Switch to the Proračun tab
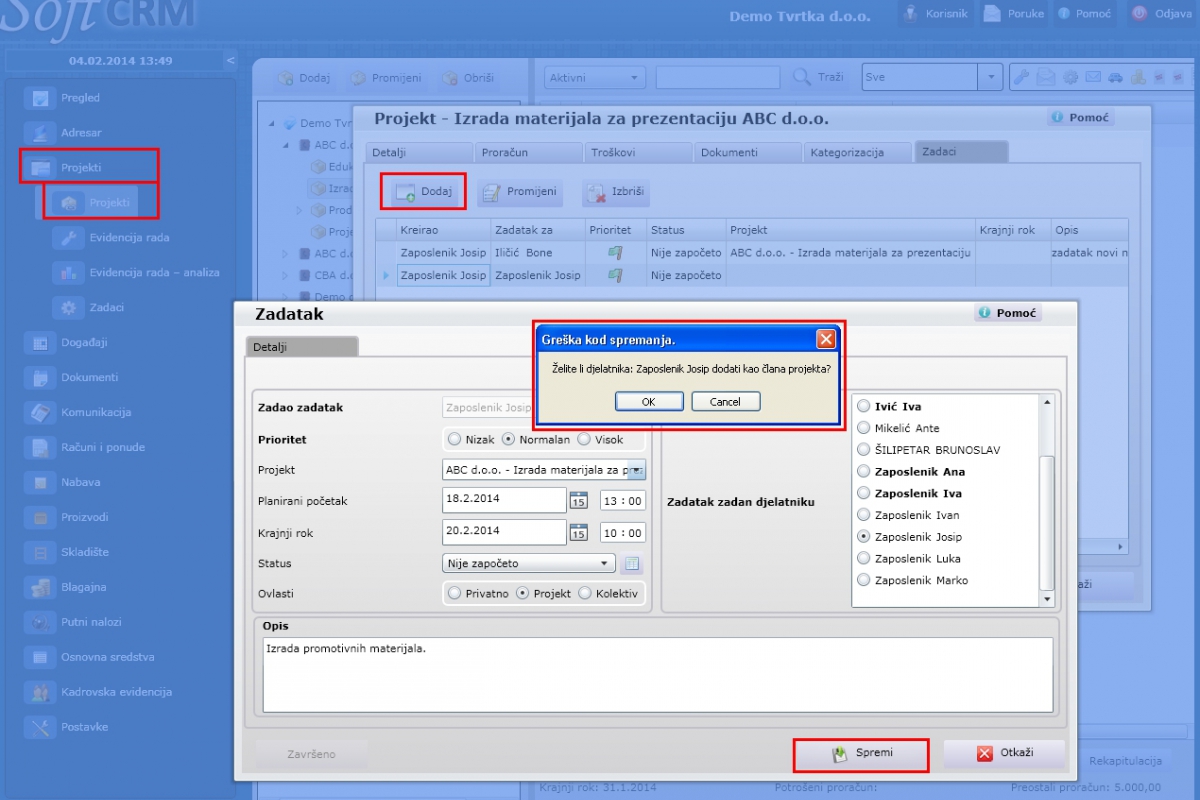 pos(528,152)
